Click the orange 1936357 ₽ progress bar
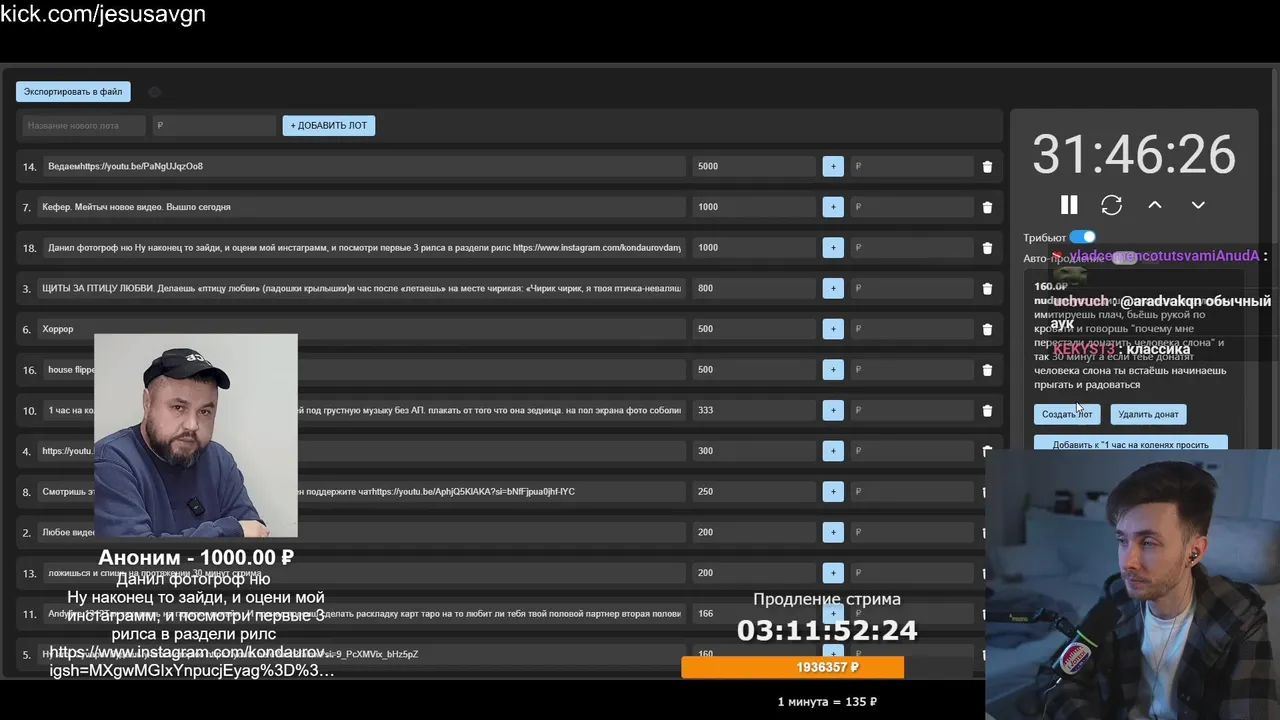The height and width of the screenshot is (720, 1280). (x=792, y=667)
